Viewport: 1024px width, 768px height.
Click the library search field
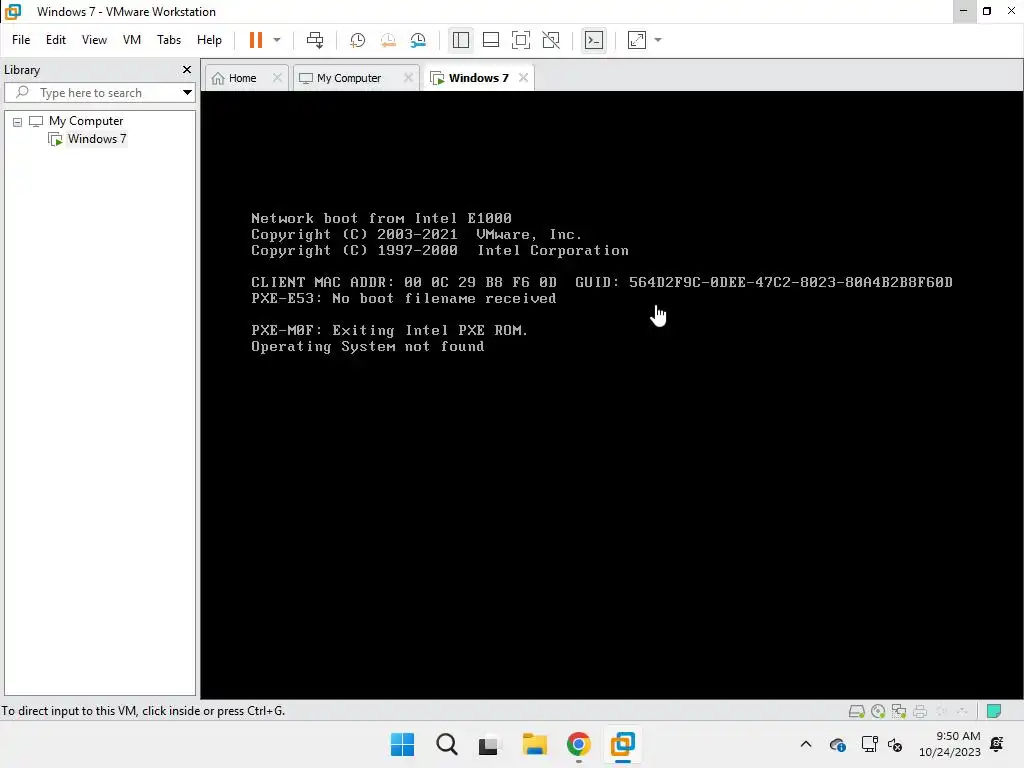point(98,93)
